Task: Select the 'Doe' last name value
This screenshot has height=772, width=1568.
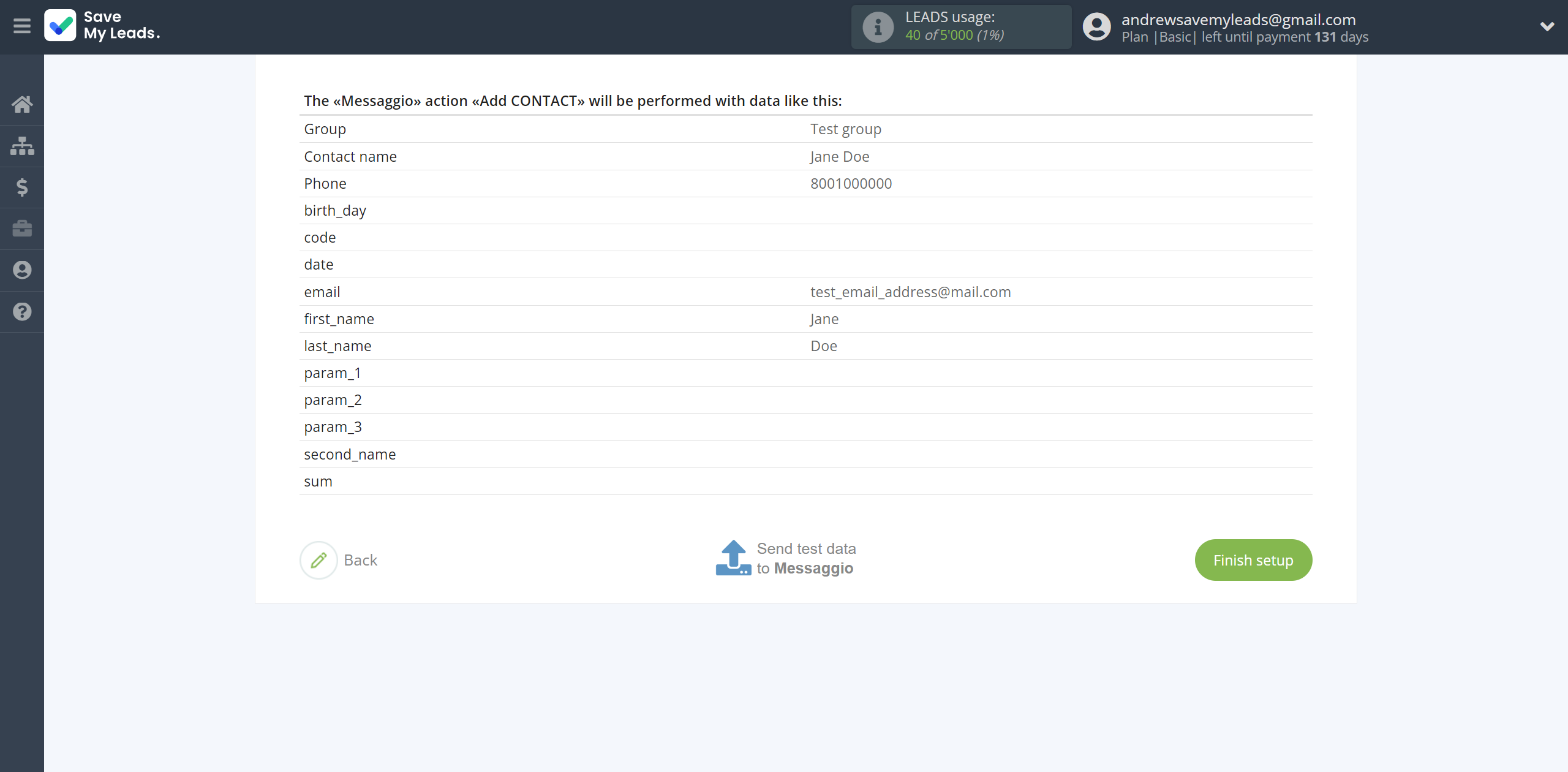Action: (824, 346)
